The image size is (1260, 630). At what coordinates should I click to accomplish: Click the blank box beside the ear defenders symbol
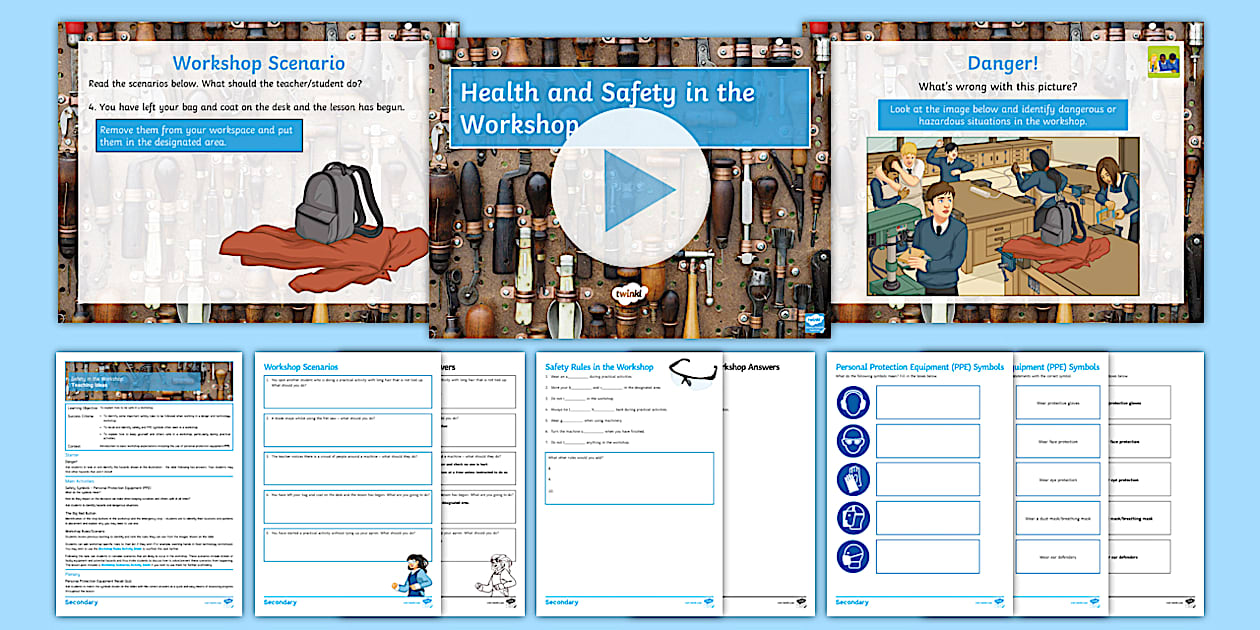tap(927, 402)
